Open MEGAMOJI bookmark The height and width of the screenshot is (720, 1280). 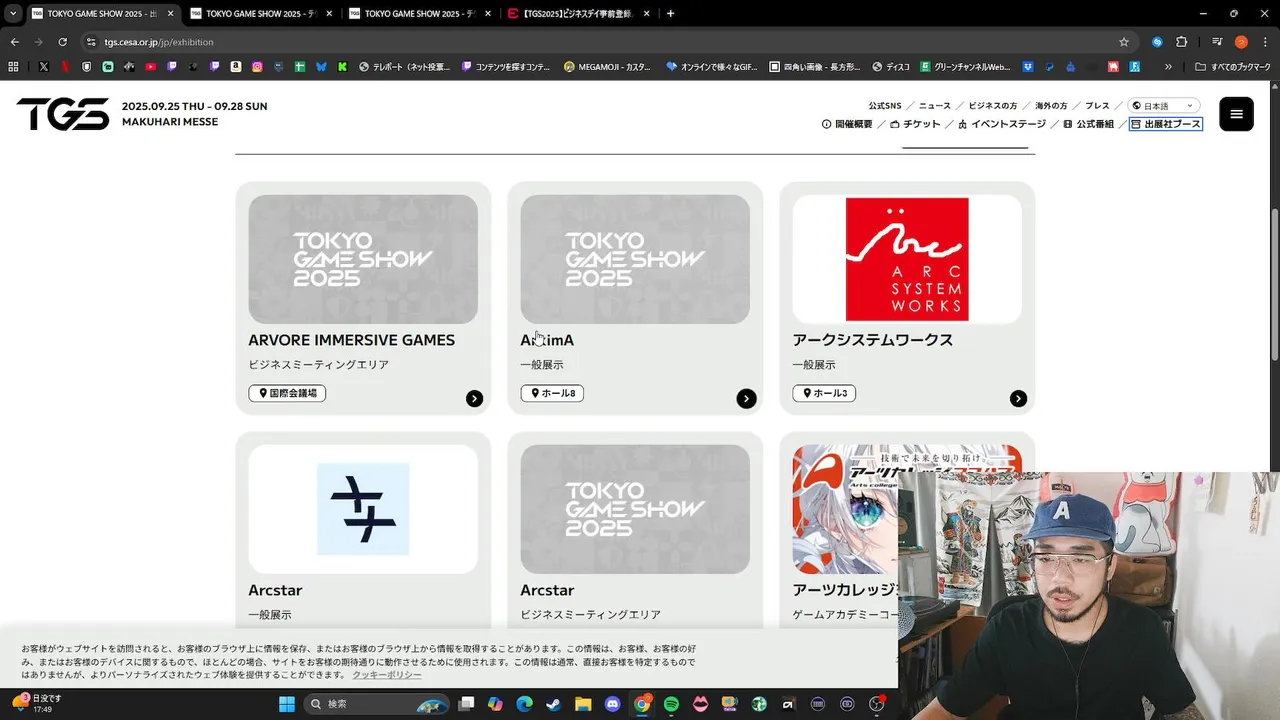pyautogui.click(x=607, y=67)
